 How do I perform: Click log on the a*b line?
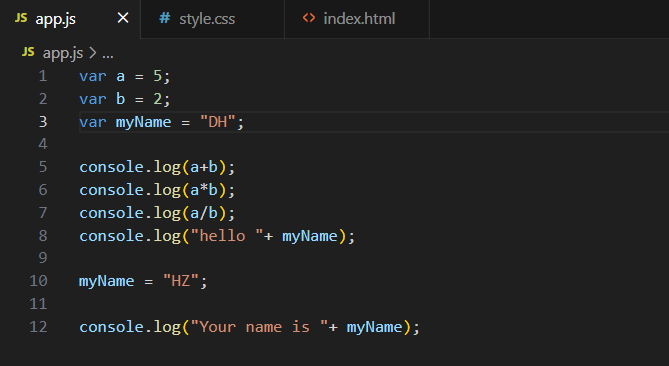[x=167, y=191]
